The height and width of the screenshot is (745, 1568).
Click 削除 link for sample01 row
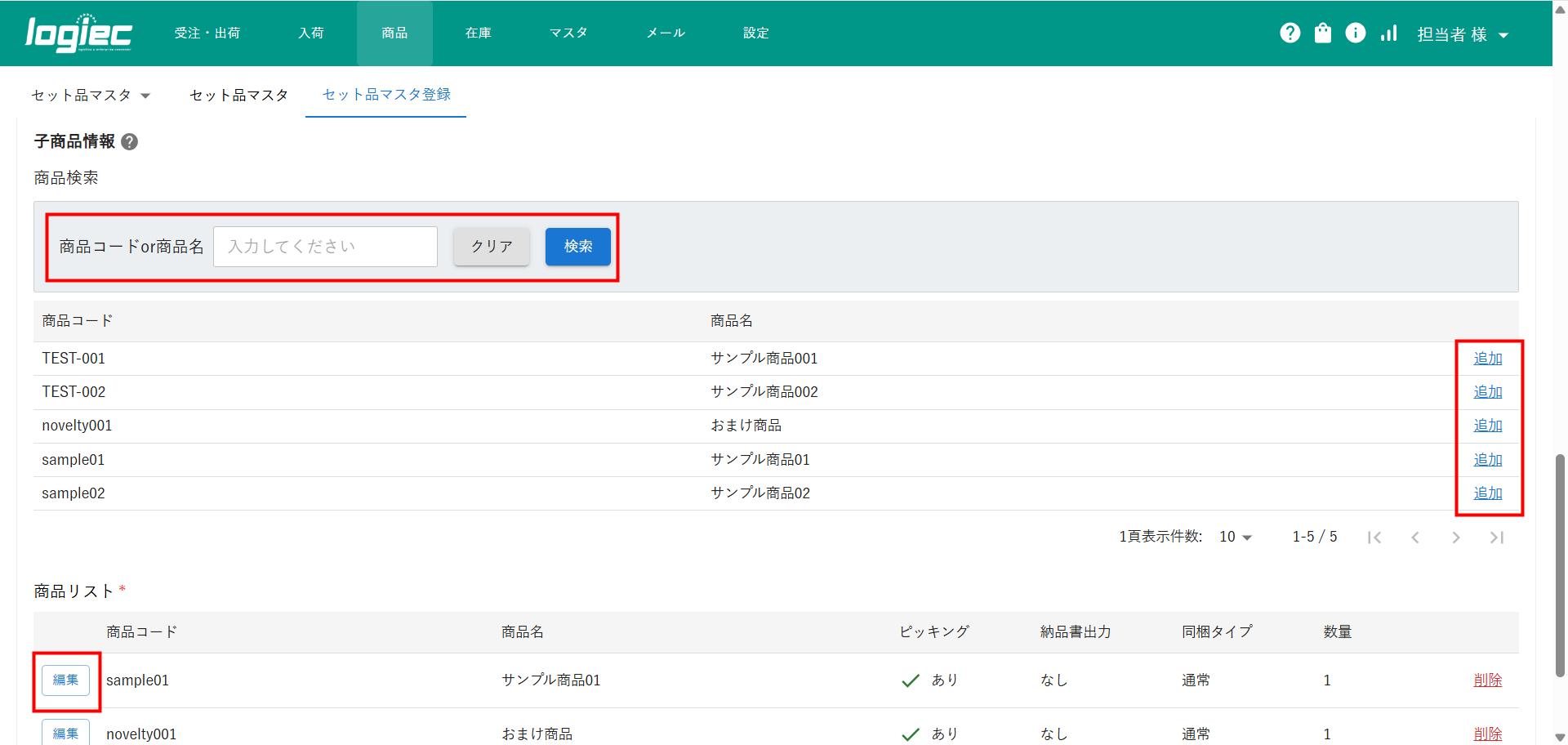coord(1487,680)
